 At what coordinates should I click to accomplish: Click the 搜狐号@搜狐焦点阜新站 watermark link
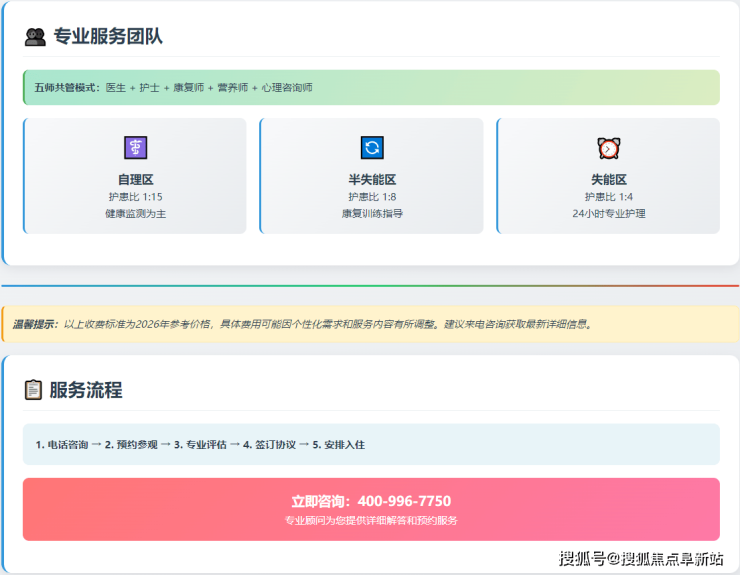coord(641,558)
